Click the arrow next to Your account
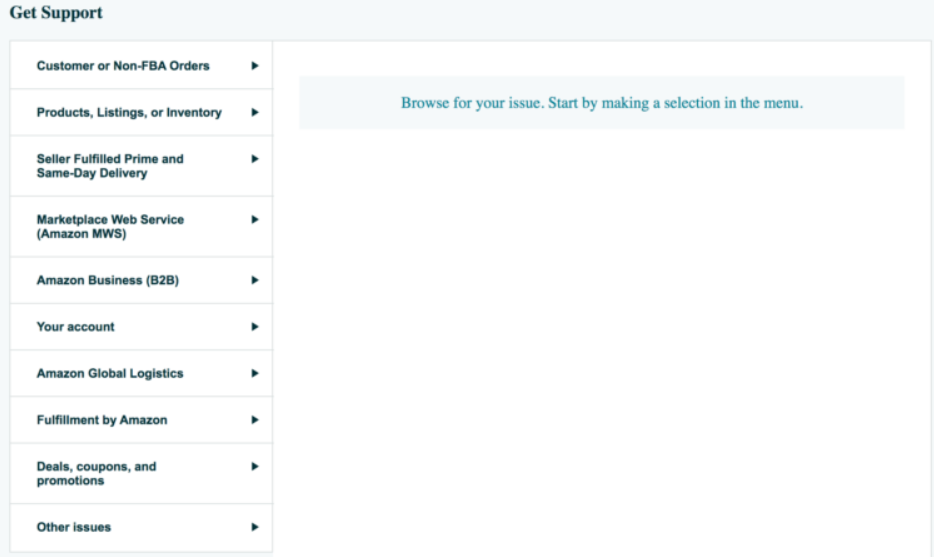Image resolution: width=934 pixels, height=557 pixels. pyautogui.click(x=255, y=327)
